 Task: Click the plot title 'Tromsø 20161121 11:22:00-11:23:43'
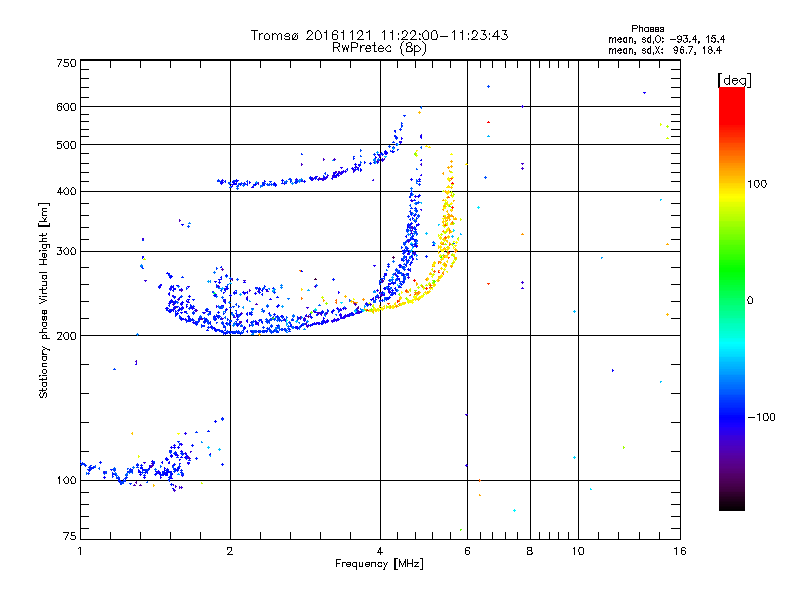379,35
